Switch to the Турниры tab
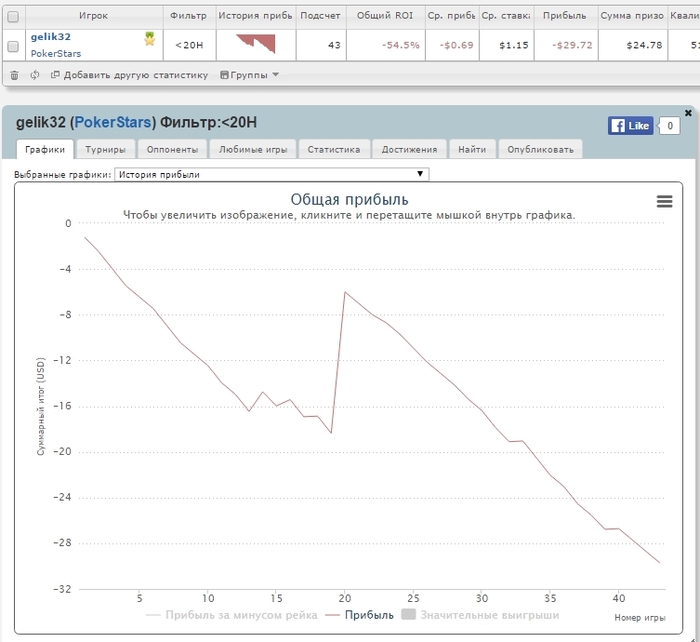Screen dimensions: 700x642 click(x=105, y=150)
